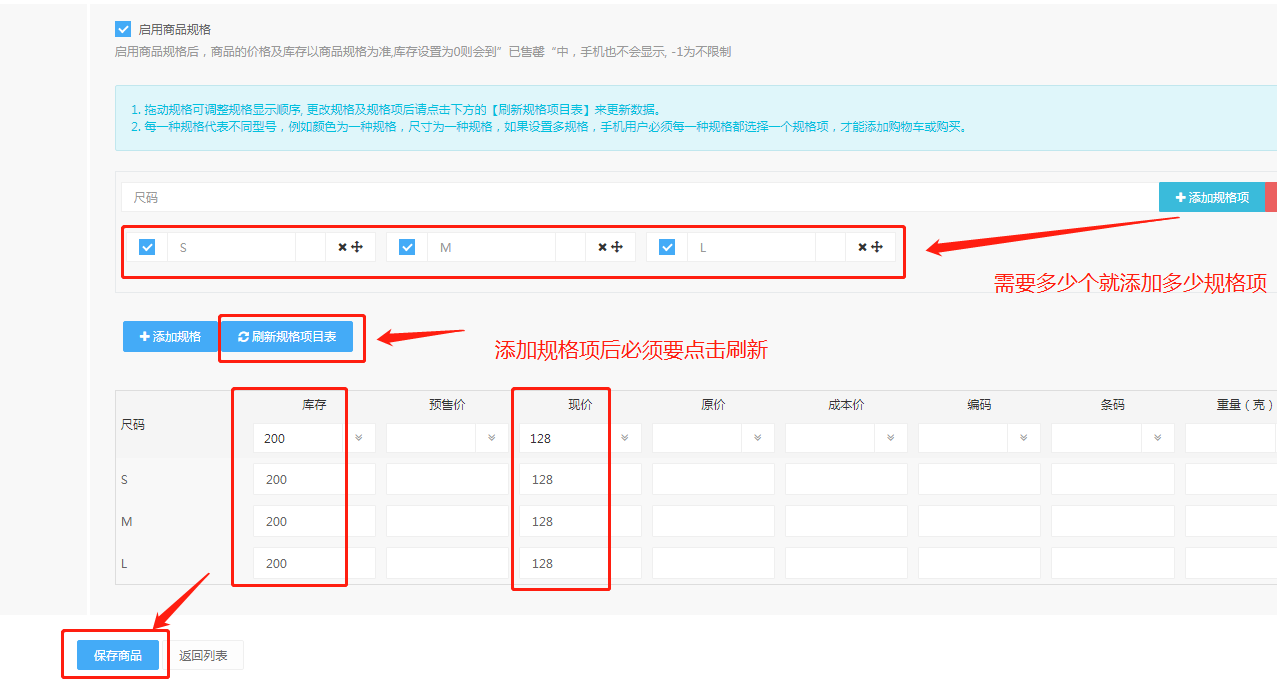Edit 库存 field in row M
The image size is (1277, 681).
[314, 521]
